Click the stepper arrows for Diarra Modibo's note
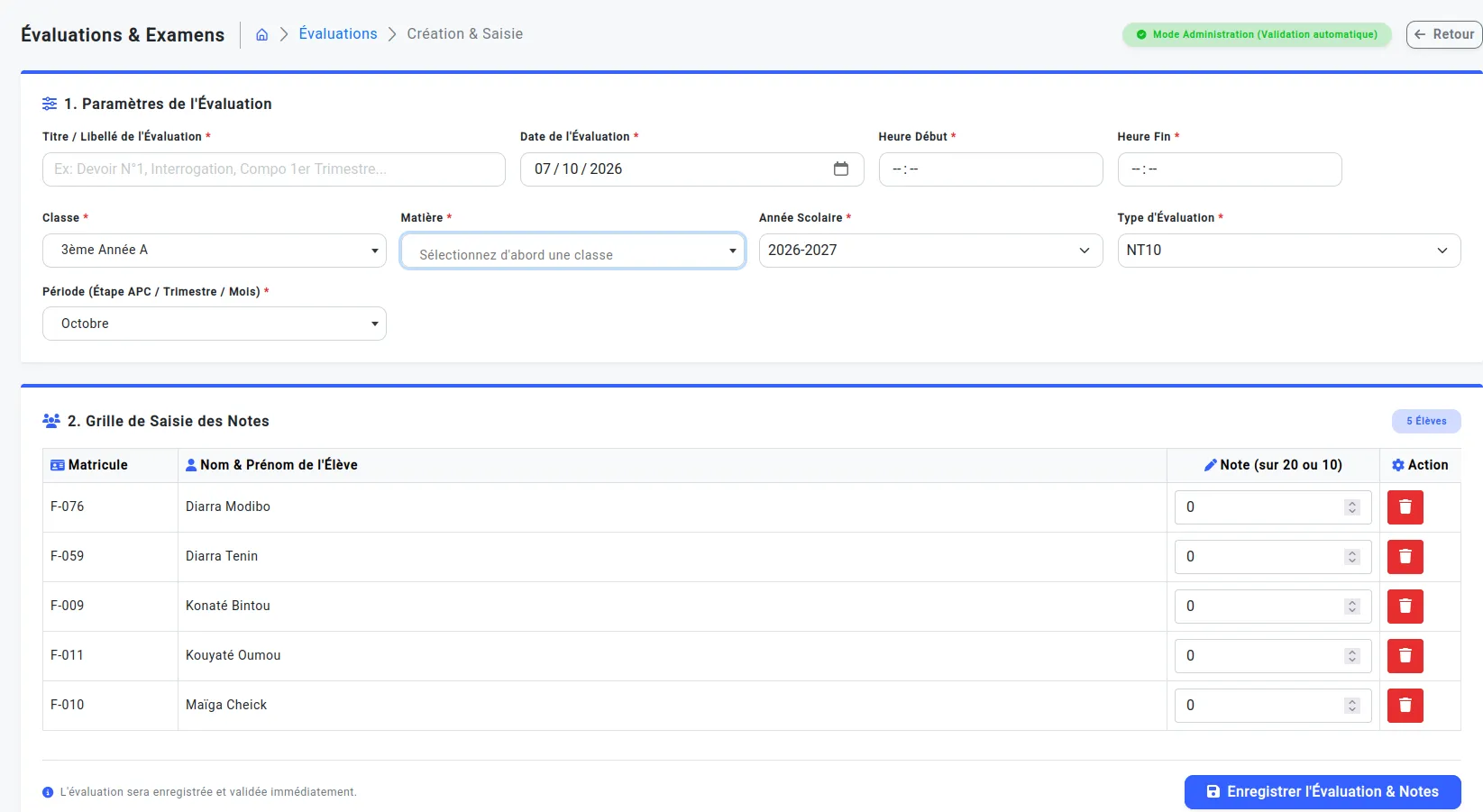The width and height of the screenshot is (1483, 812). (x=1351, y=507)
